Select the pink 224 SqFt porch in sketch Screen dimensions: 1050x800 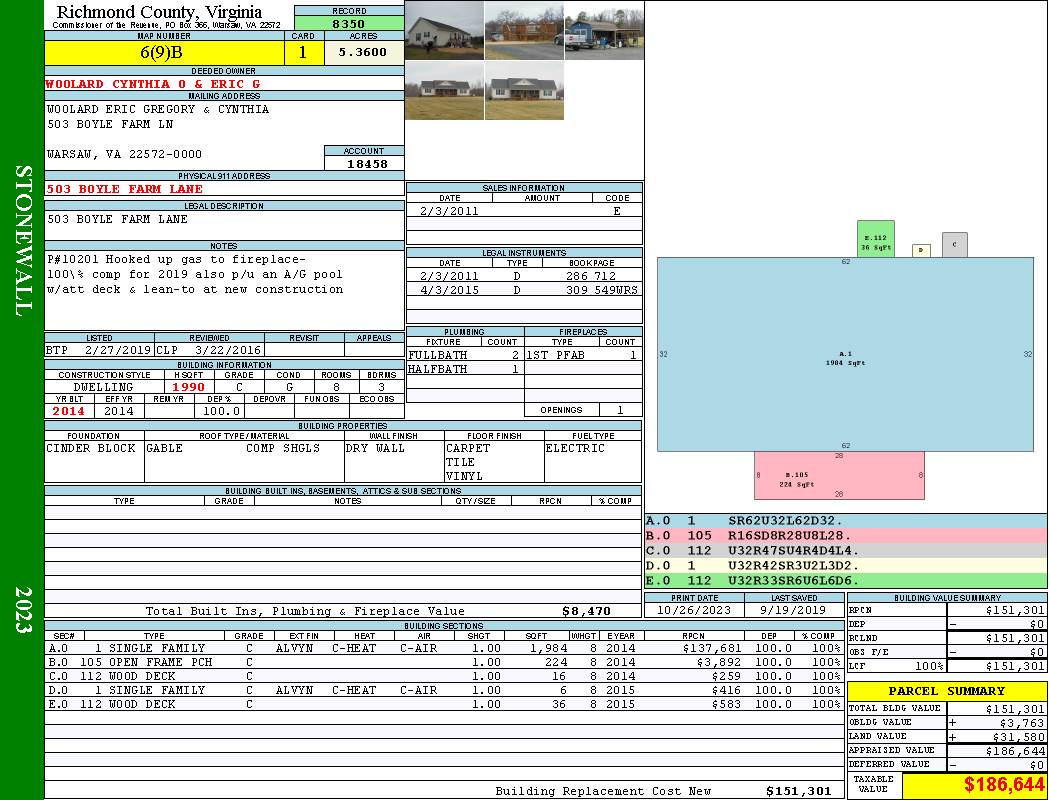(839, 475)
